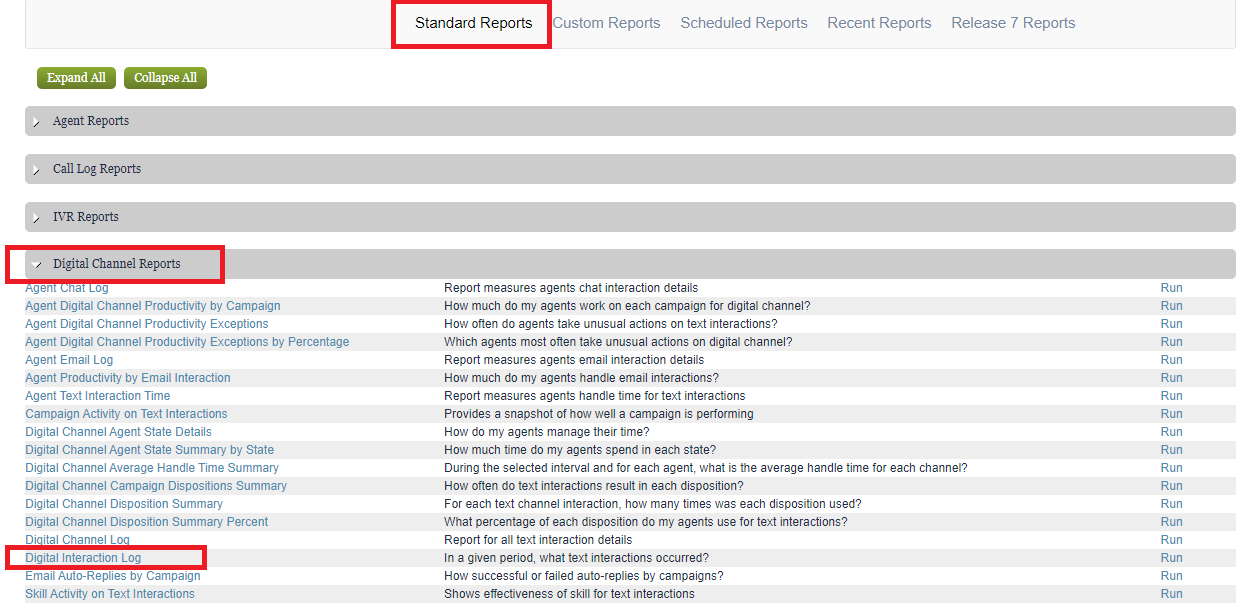1260x614 pixels.
Task: Expand the Agent Reports section
Action: pos(630,121)
